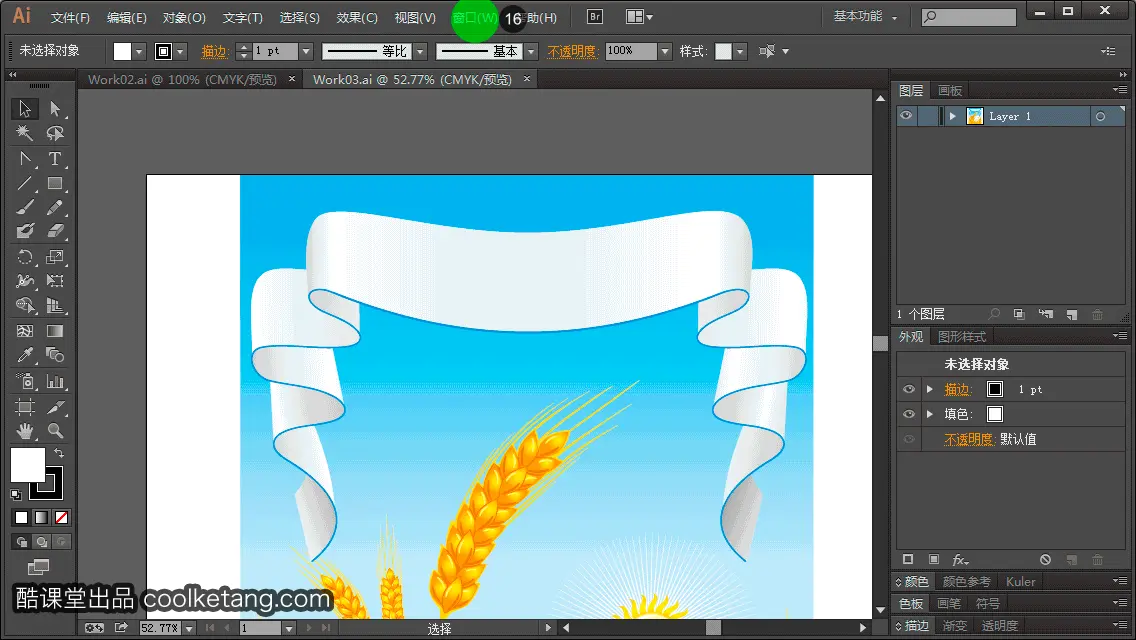Open the 效果(C) menu
The width and height of the screenshot is (1136, 640).
(357, 17)
